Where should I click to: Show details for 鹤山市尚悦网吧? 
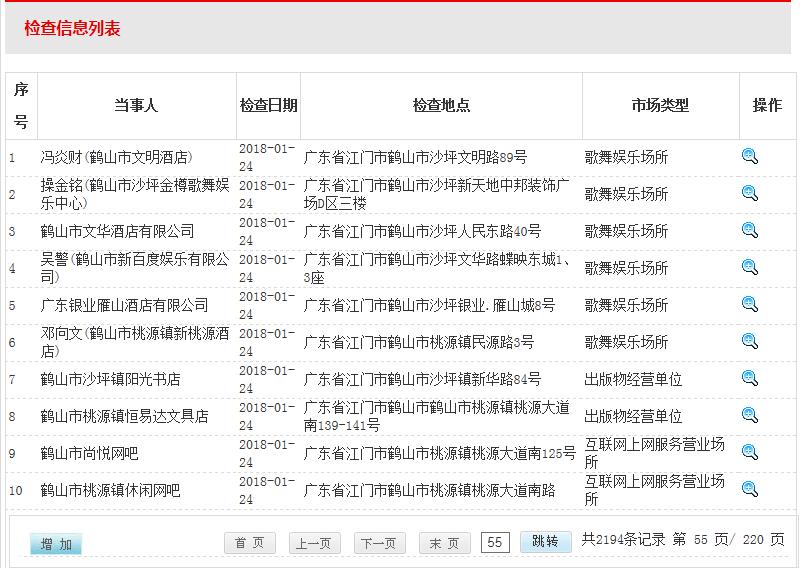(750, 452)
